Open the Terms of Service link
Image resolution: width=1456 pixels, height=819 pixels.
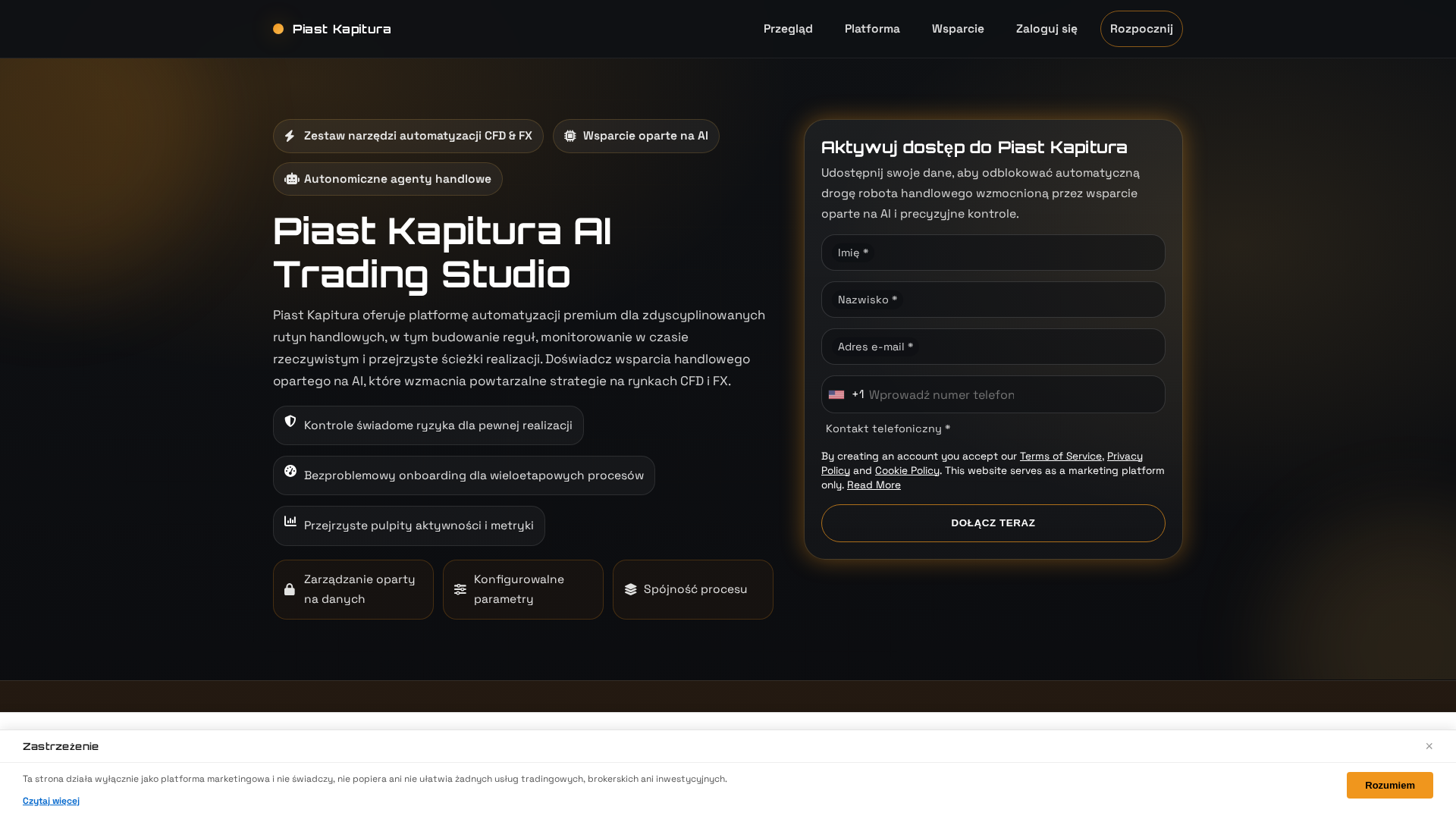pyautogui.click(x=1061, y=456)
